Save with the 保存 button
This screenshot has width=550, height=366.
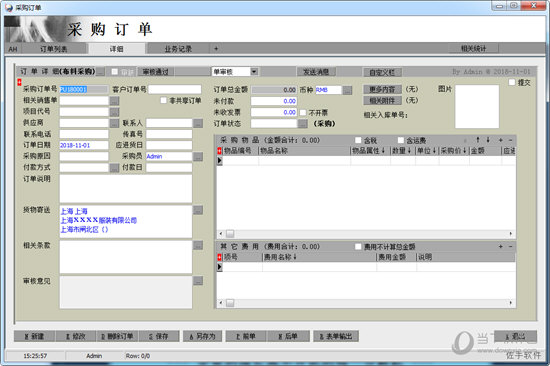pos(159,336)
